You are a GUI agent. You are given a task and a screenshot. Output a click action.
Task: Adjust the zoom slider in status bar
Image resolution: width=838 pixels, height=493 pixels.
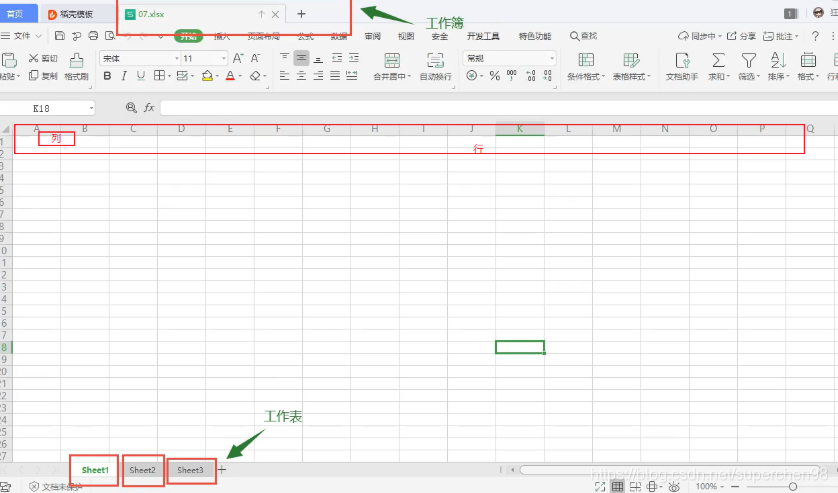[x=793, y=487]
